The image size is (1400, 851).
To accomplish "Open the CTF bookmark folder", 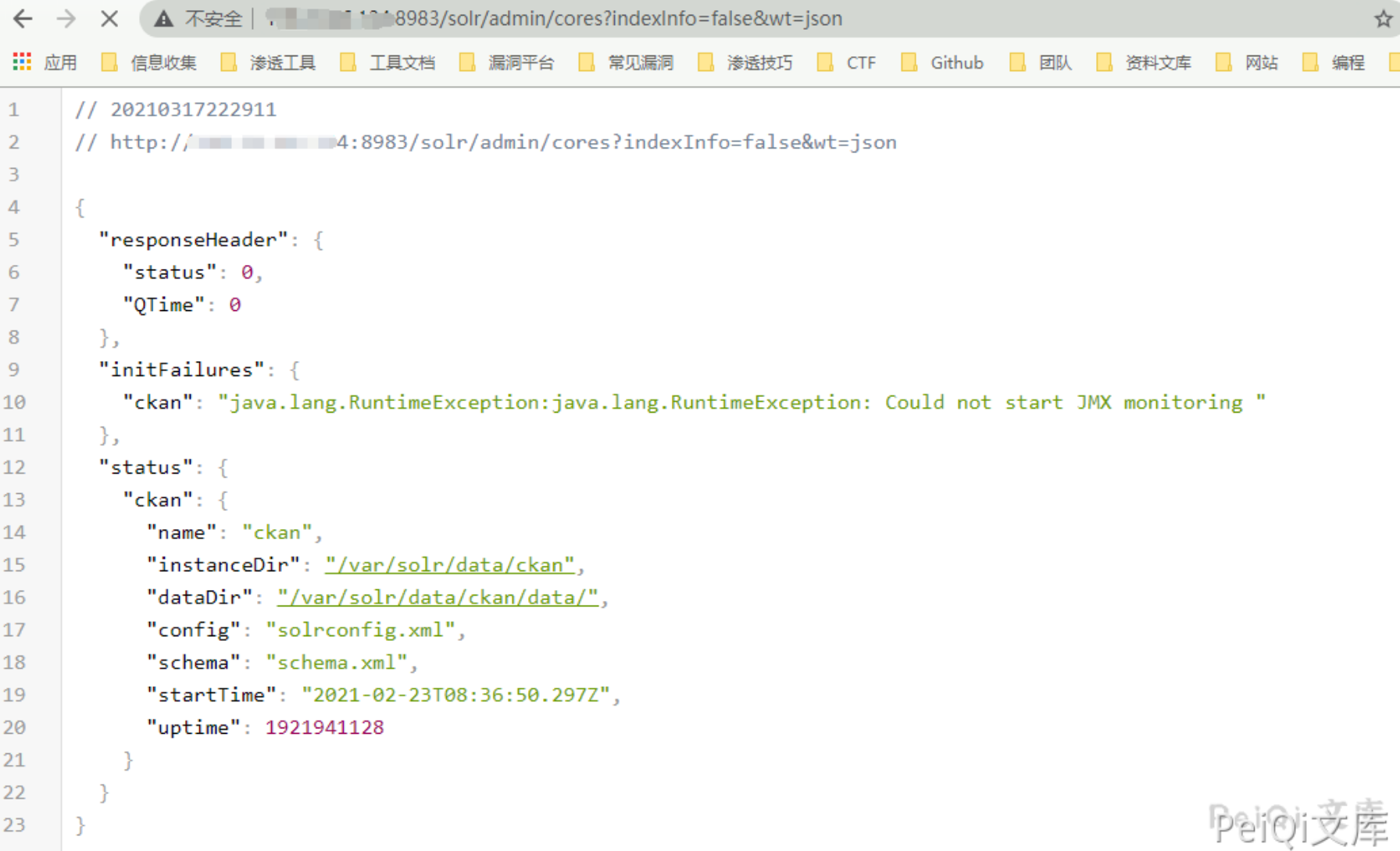I will click(x=847, y=63).
